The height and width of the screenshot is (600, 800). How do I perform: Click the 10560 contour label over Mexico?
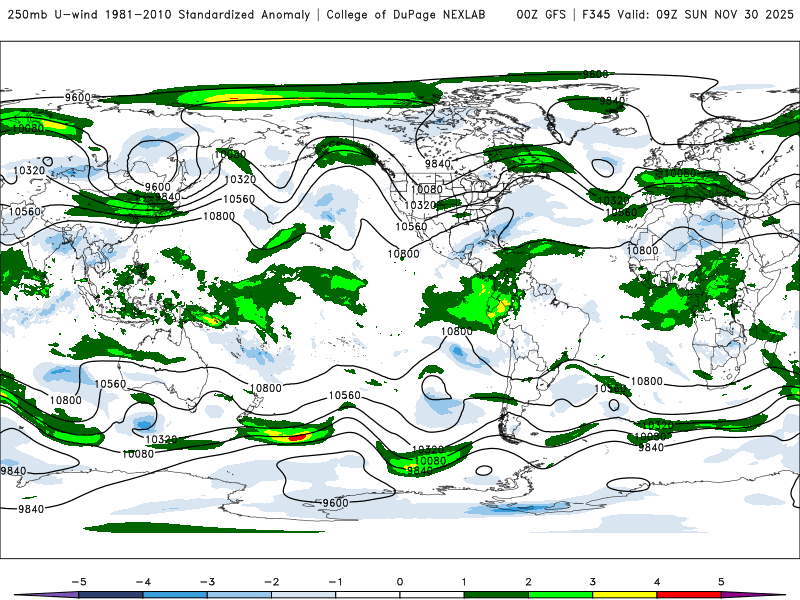coord(411,227)
